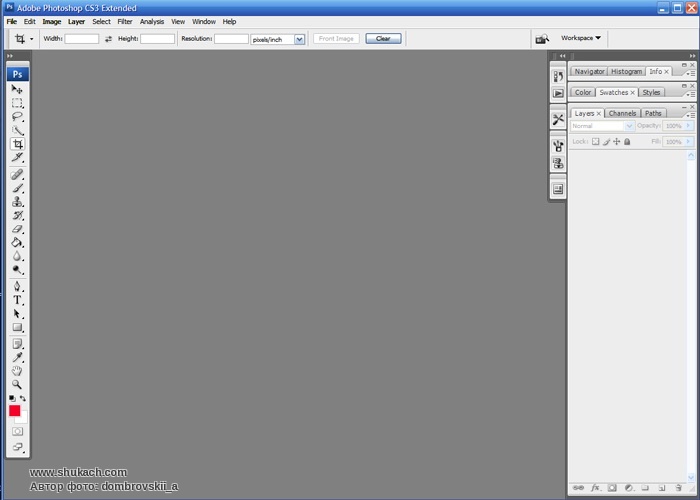Select the Healing Brush tool
Image resolution: width=700 pixels, height=500 pixels.
pos(17,175)
